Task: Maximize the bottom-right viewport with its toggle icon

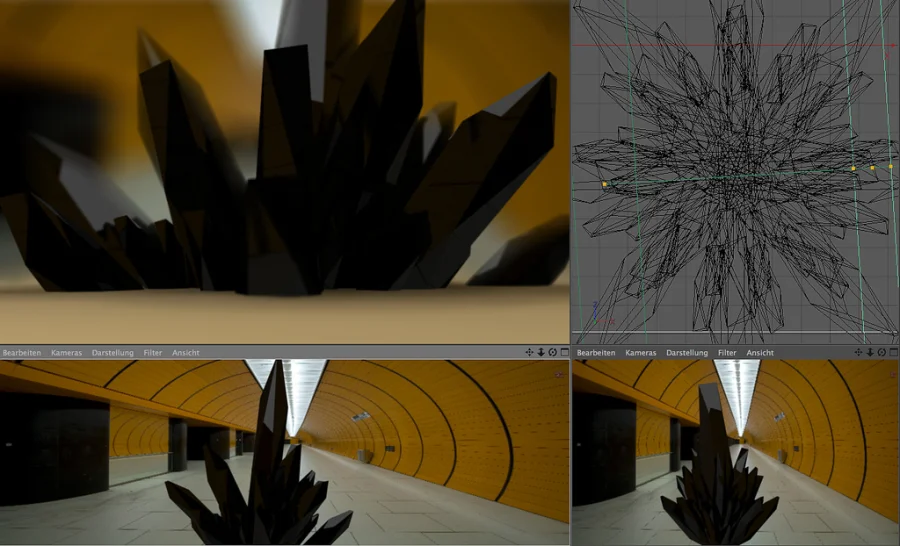Action: [x=893, y=353]
